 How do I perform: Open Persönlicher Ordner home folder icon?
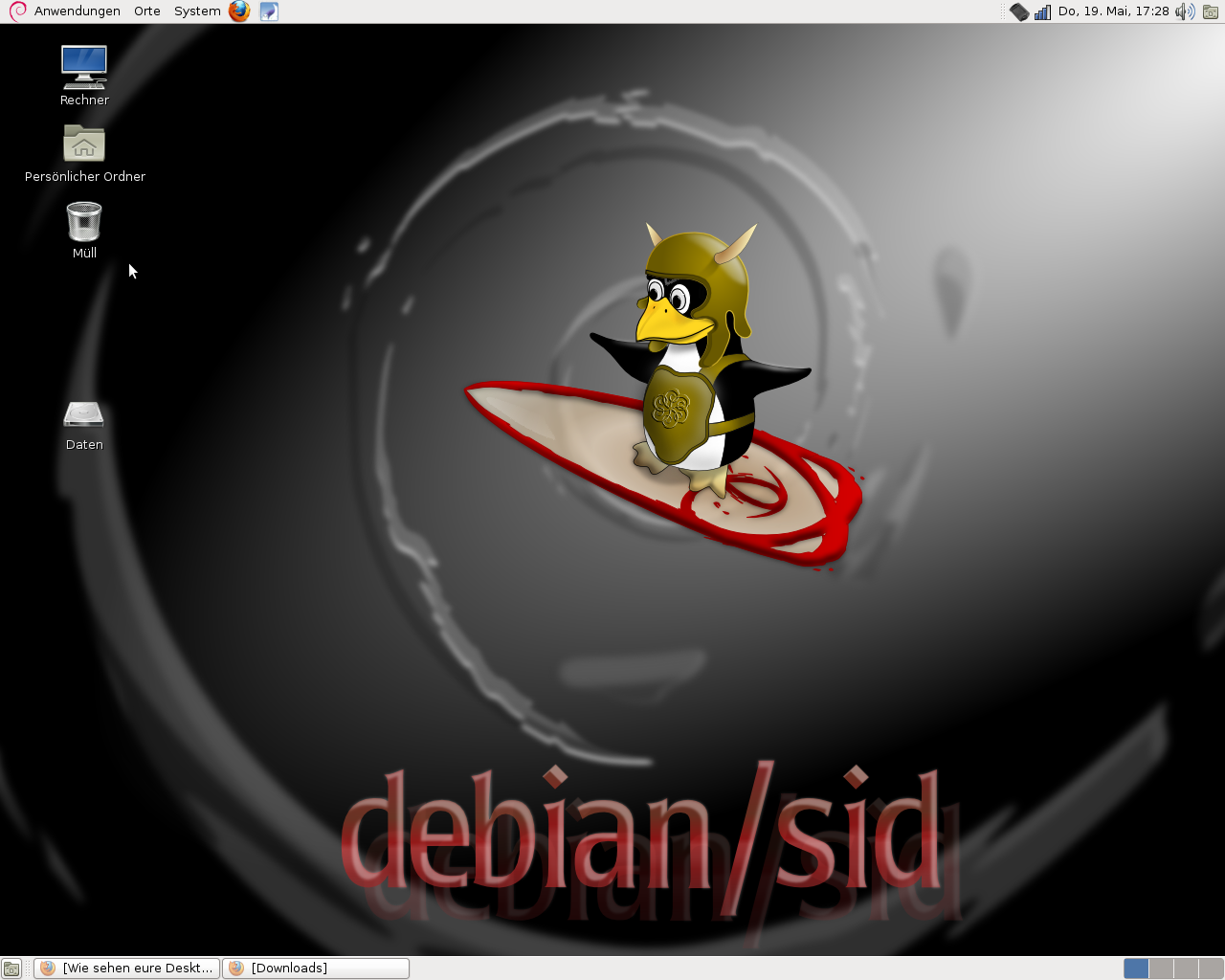click(84, 145)
